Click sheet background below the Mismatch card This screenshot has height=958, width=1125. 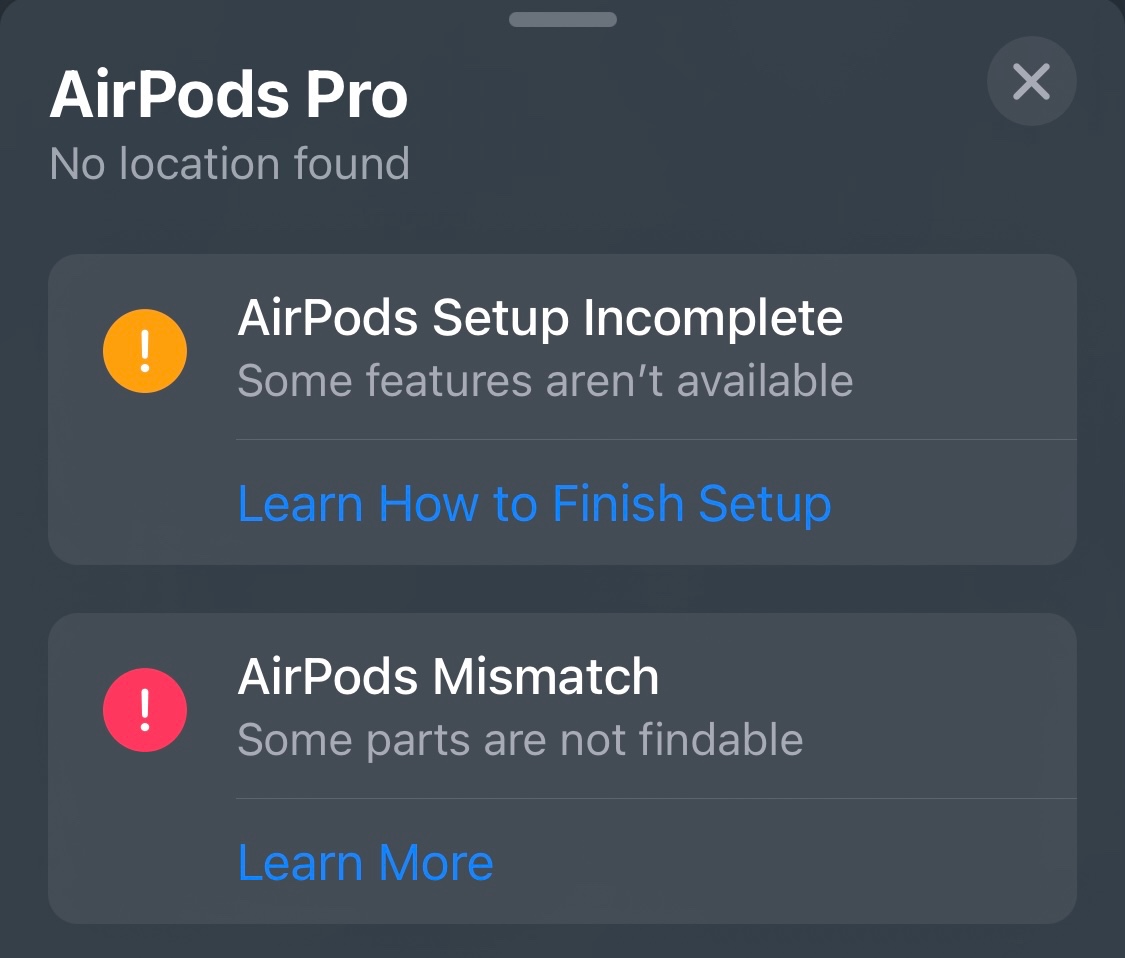pyautogui.click(x=562, y=942)
